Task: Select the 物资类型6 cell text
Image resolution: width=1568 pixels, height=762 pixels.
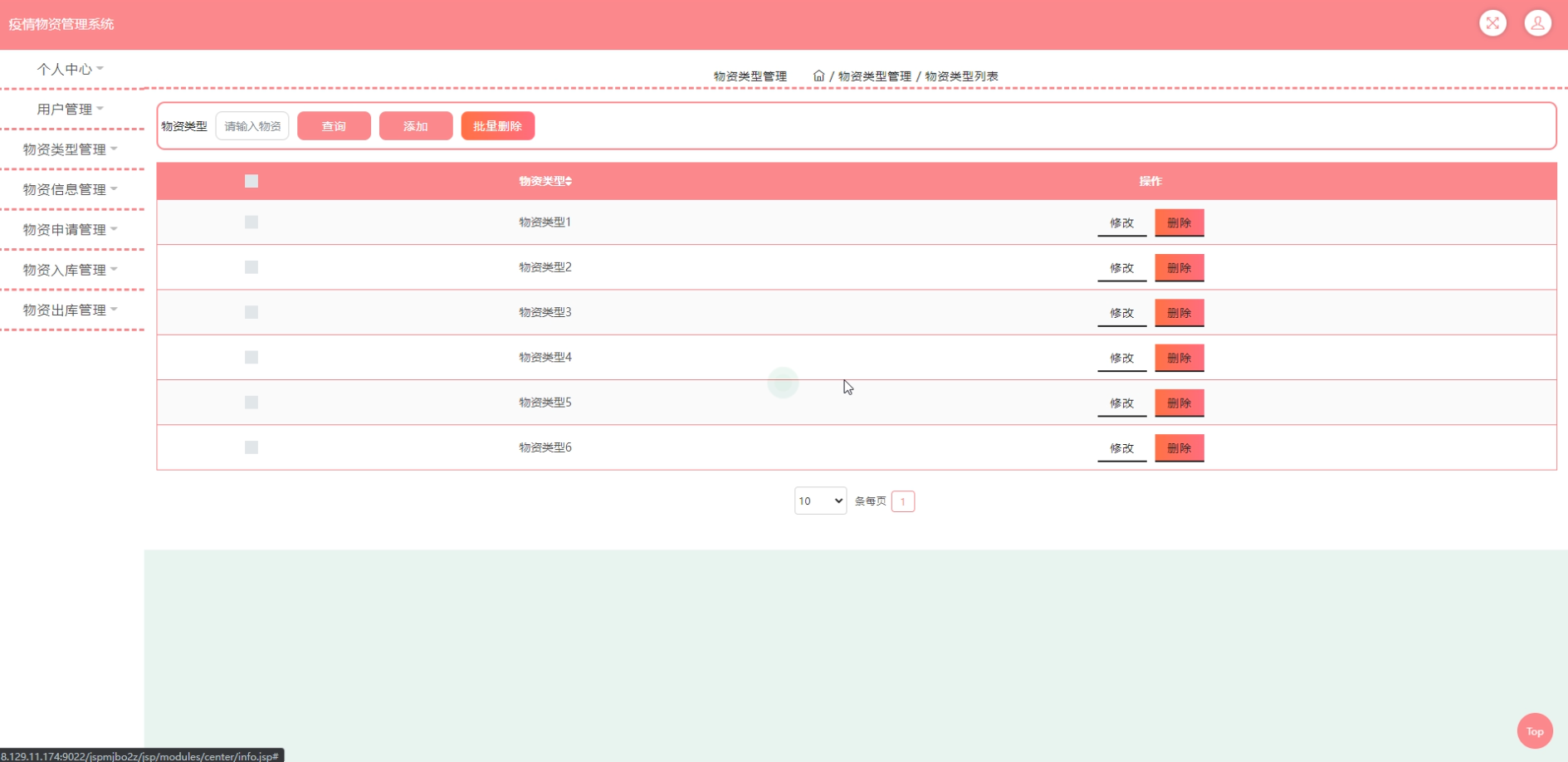Action: coord(545,447)
